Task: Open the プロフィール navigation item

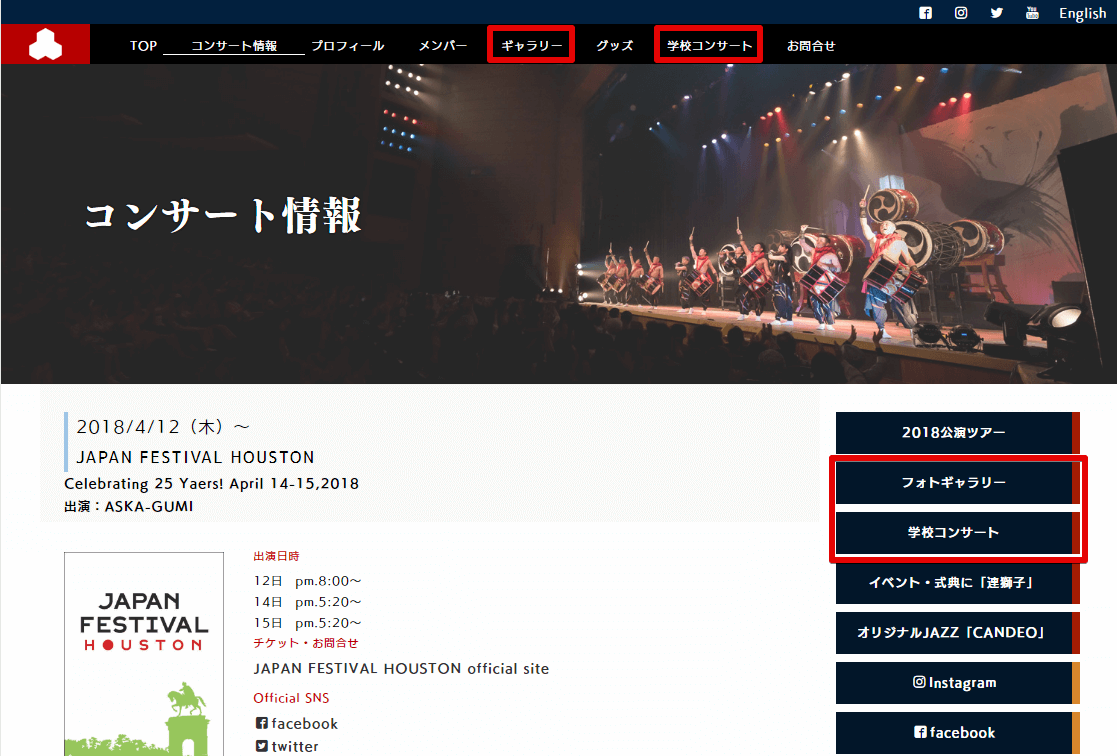Action: click(x=347, y=45)
